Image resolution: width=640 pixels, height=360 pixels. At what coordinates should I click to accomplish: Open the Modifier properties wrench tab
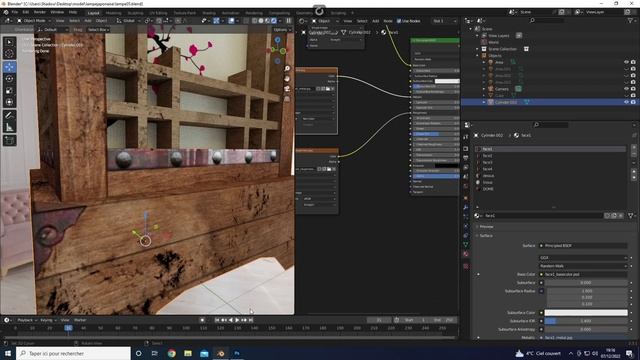pos(466,207)
